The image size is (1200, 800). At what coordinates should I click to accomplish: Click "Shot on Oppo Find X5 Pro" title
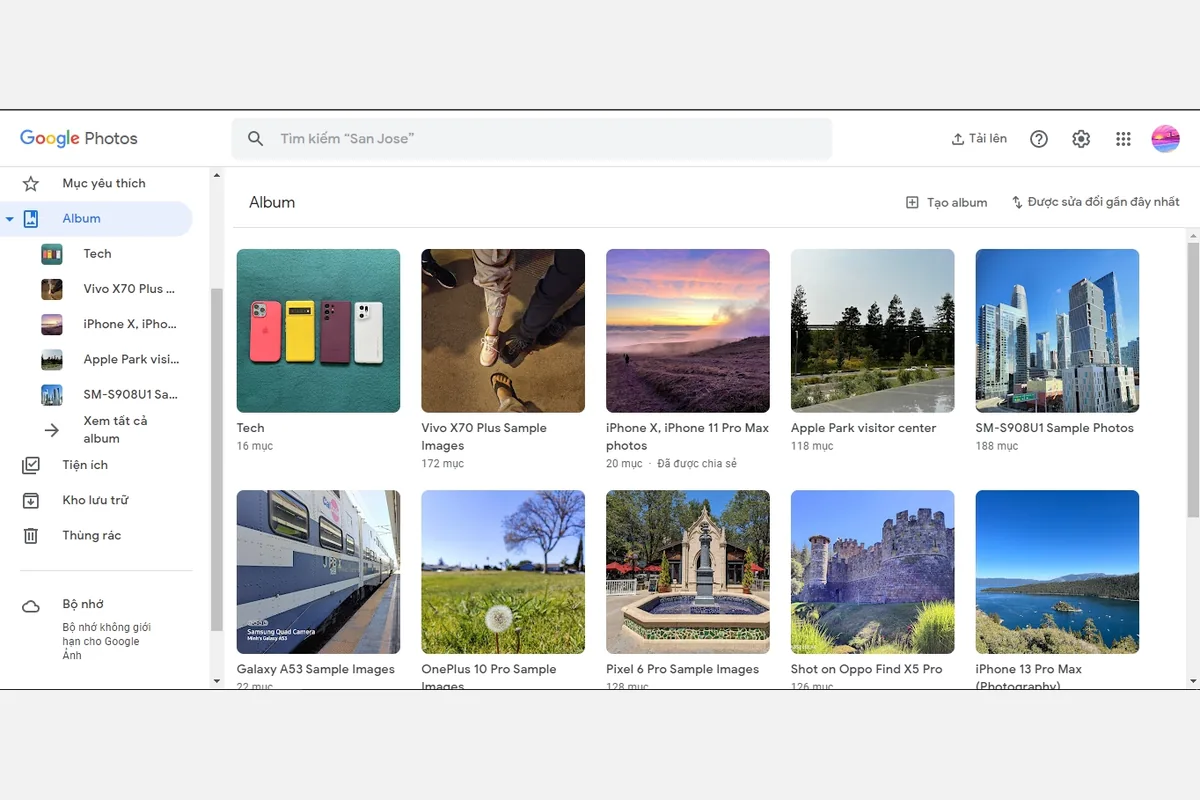click(867, 669)
